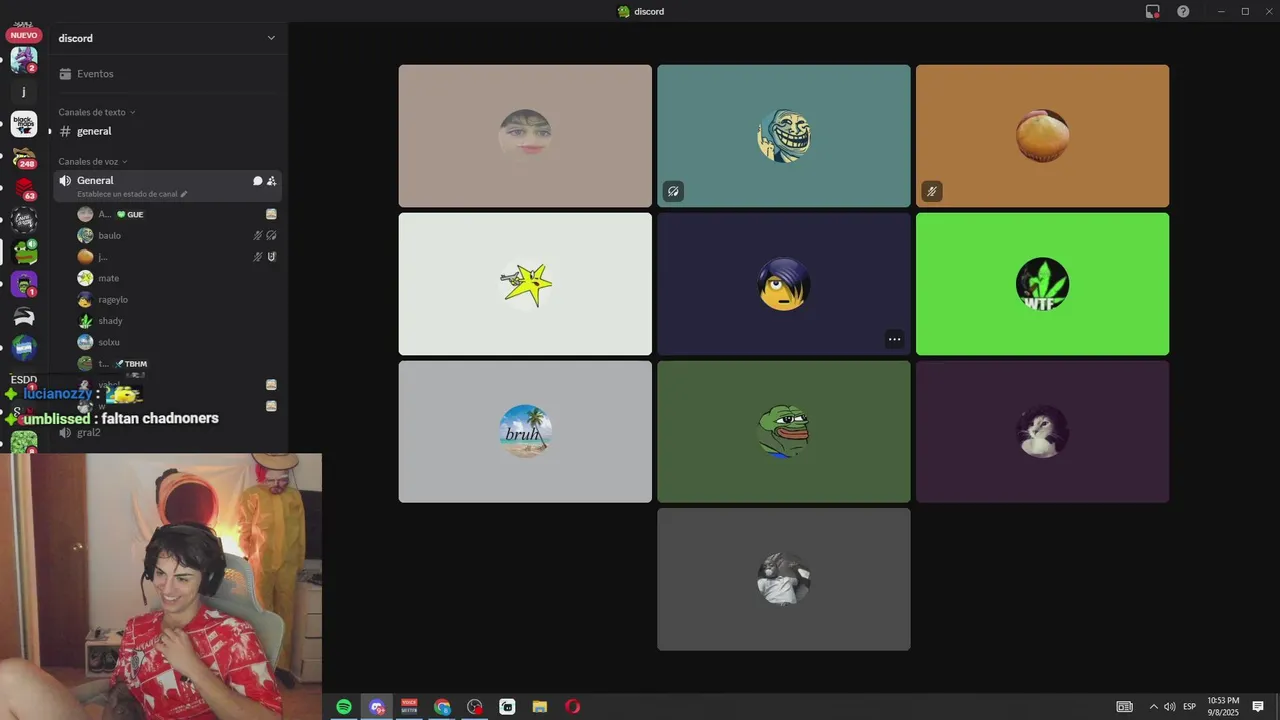Screen dimensions: 1280x720
Task: Open Opera browser from the taskbar
Action: click(x=572, y=707)
